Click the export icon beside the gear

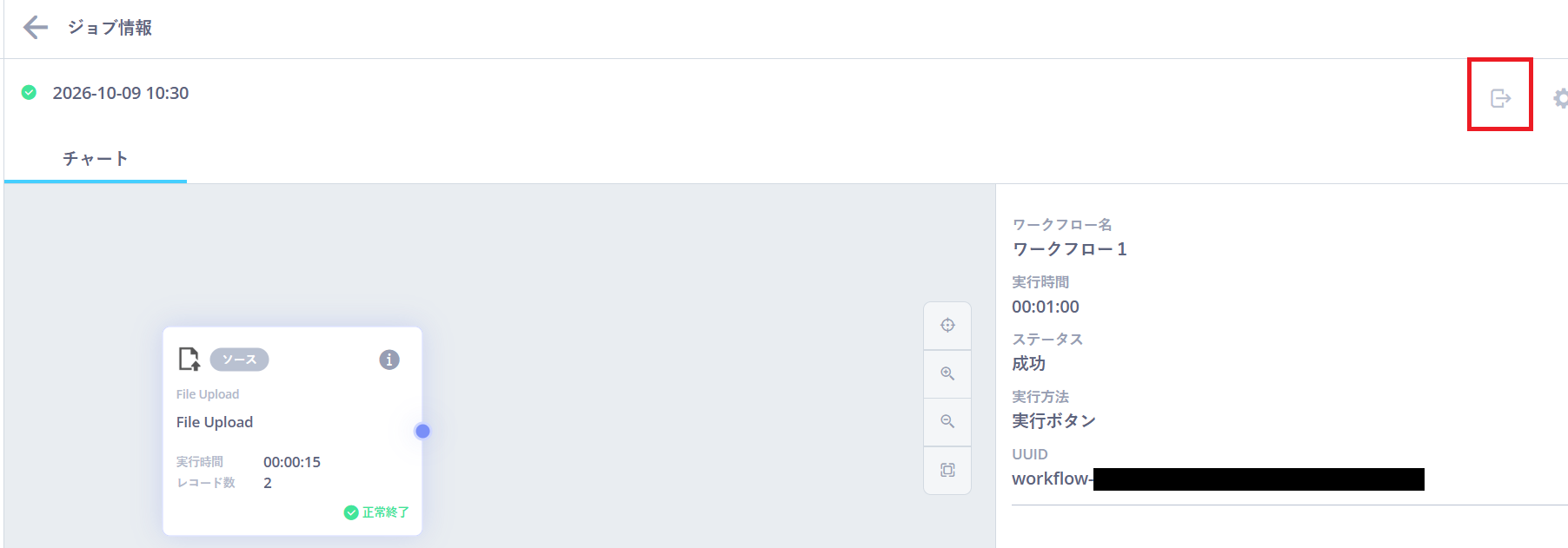[1500, 98]
